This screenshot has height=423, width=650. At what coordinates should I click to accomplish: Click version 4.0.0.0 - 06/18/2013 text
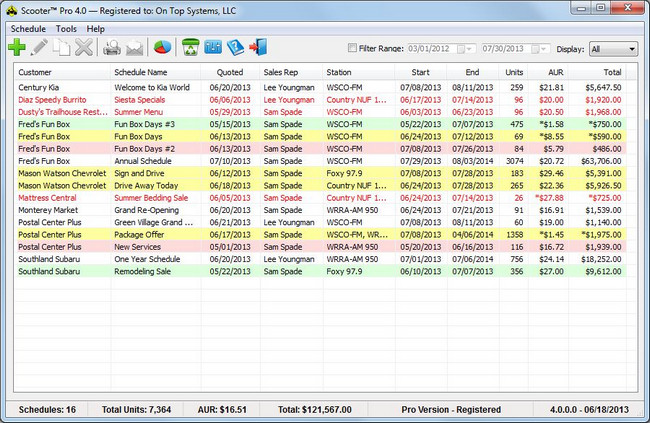point(589,410)
